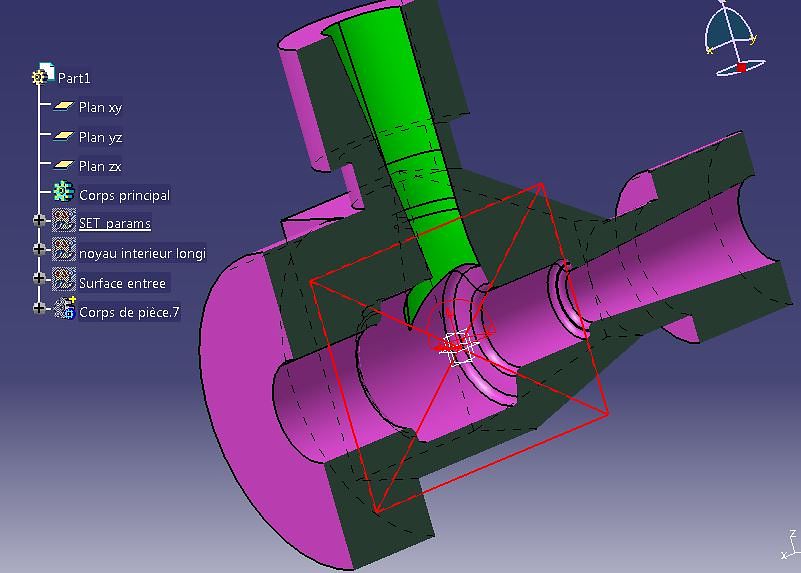This screenshot has height=573, width=801.
Task: Click the compass y axis handle
Action: point(752,40)
